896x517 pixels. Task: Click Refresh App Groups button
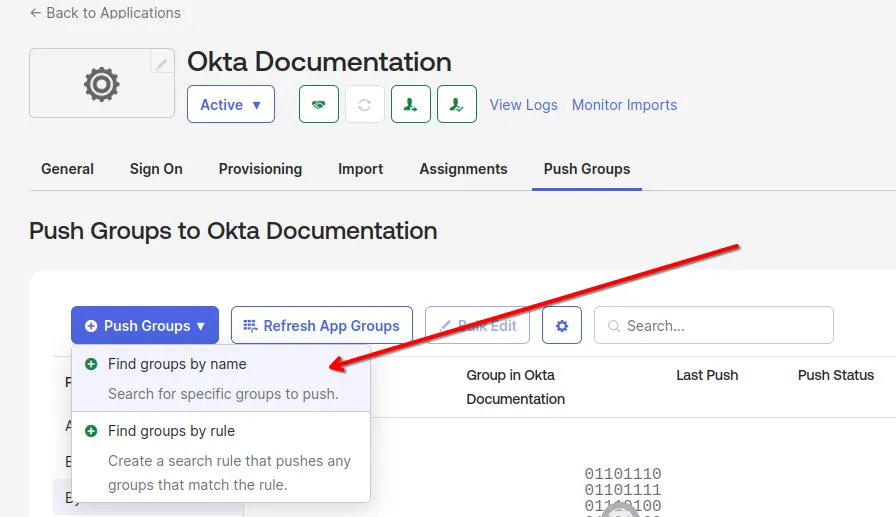click(x=322, y=325)
